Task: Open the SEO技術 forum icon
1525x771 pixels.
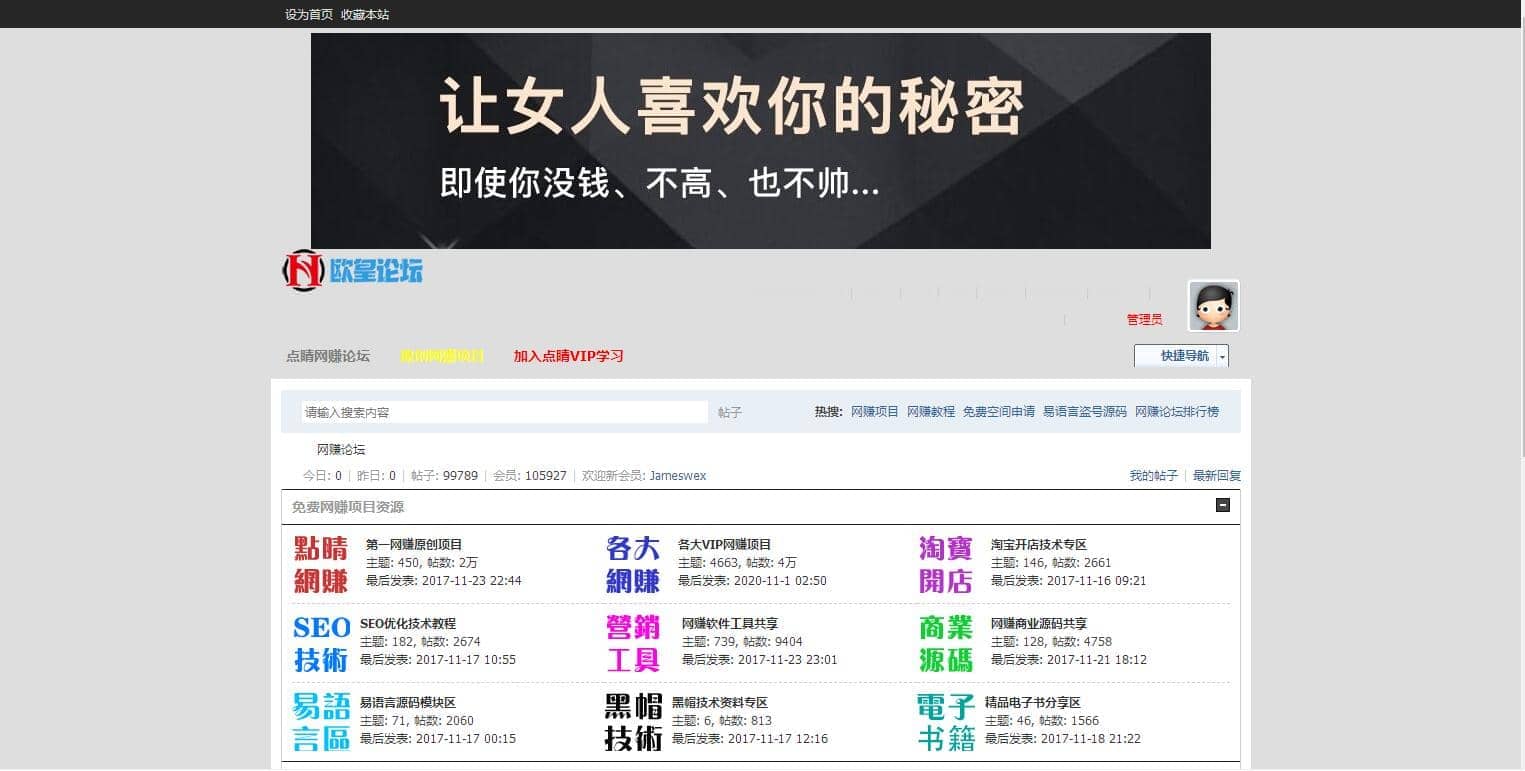Action: (x=321, y=643)
